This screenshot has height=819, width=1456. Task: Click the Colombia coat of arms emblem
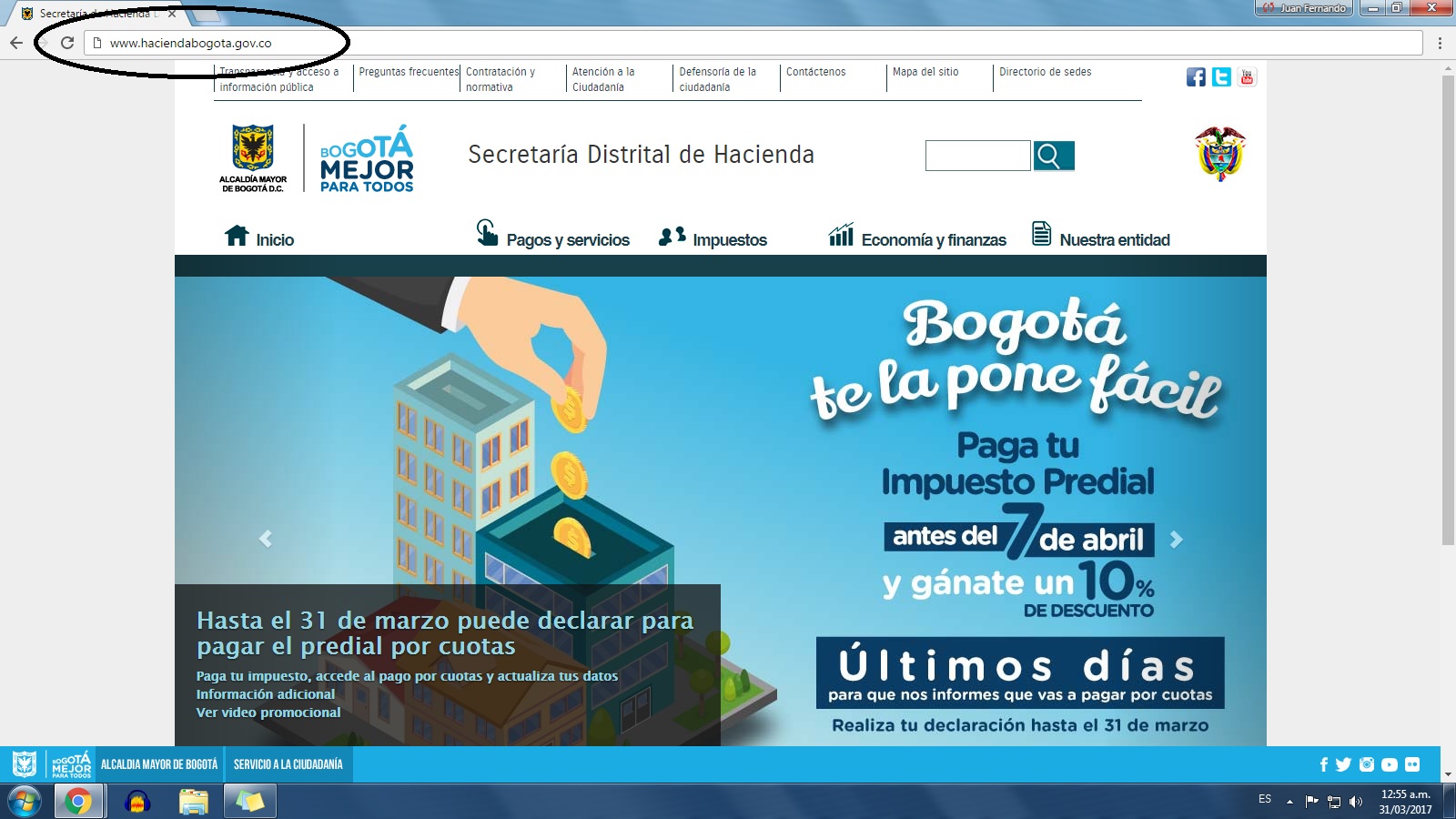(1220, 153)
